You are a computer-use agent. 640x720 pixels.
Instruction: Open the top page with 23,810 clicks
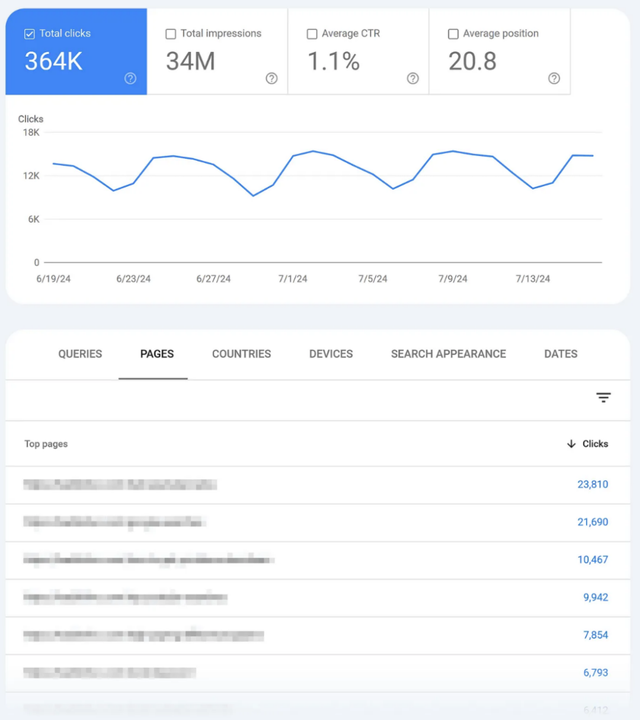point(120,485)
